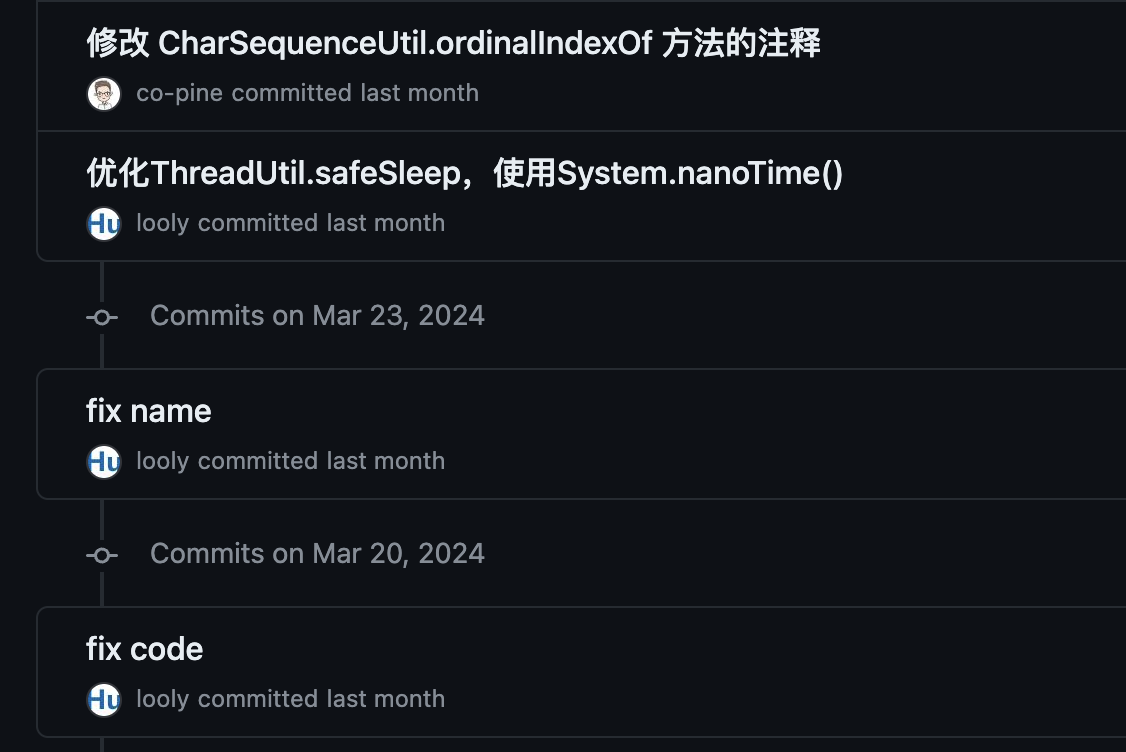Open the 'fix name' commit
This screenshot has height=752, width=1126.
(x=149, y=412)
